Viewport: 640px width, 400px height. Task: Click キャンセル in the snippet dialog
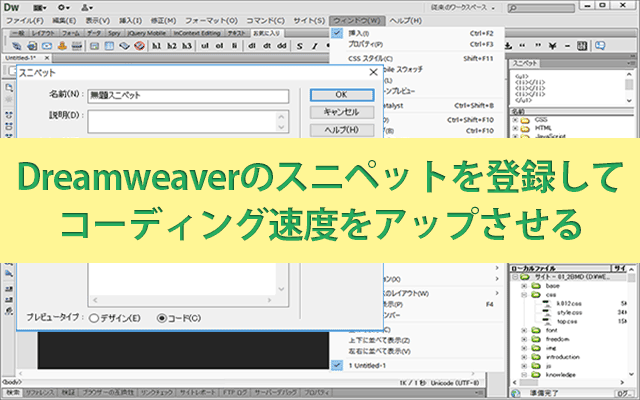(x=342, y=112)
